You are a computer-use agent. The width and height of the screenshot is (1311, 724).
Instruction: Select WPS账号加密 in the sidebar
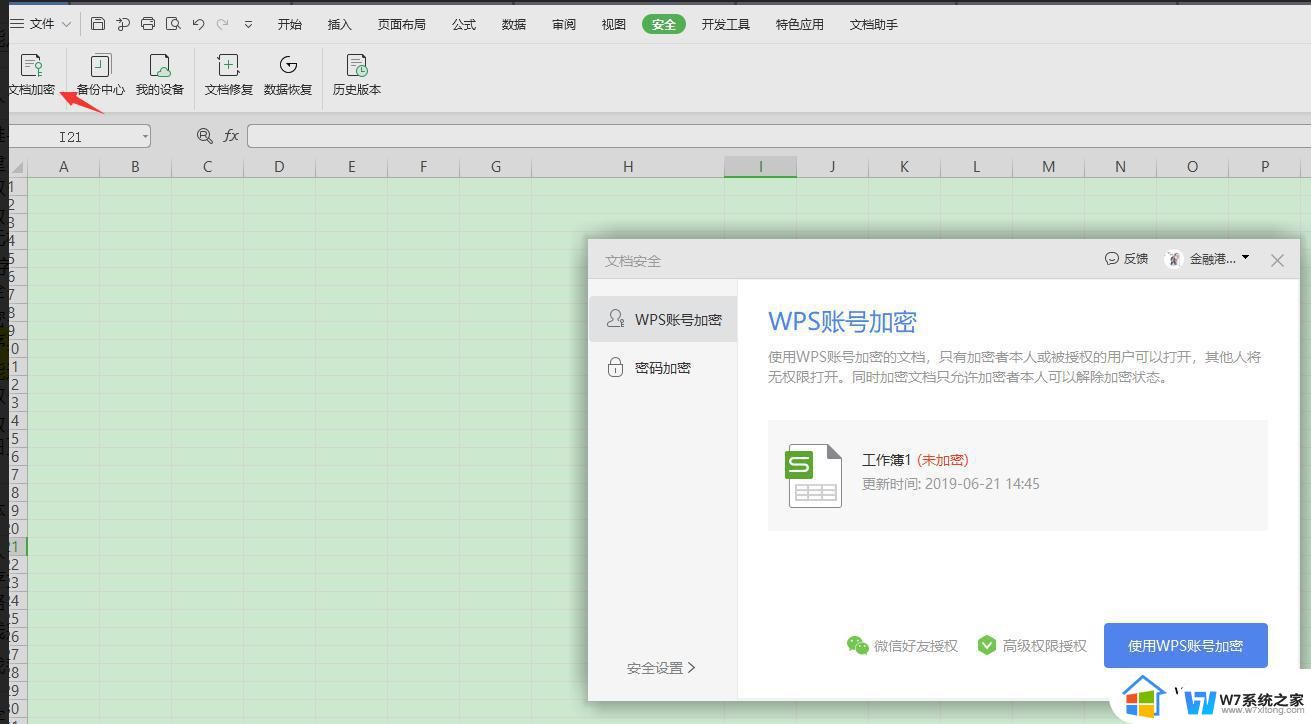coord(664,319)
